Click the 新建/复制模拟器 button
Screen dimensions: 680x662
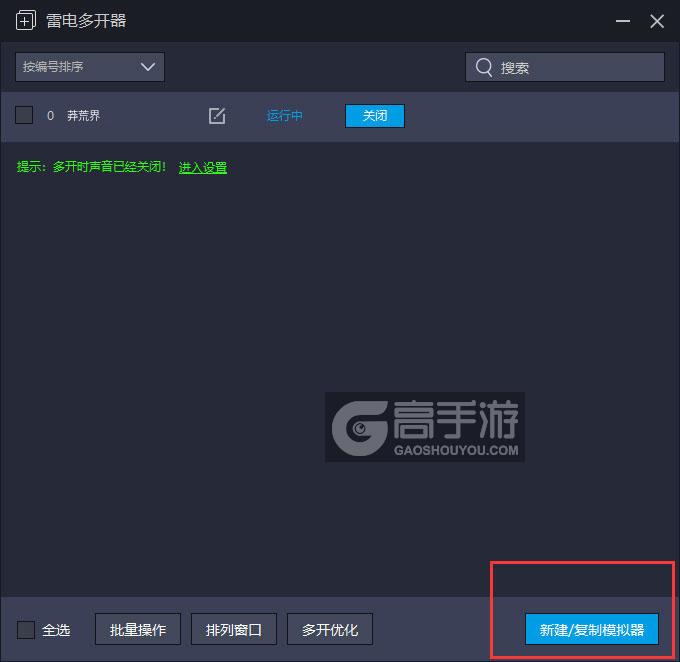click(x=592, y=629)
